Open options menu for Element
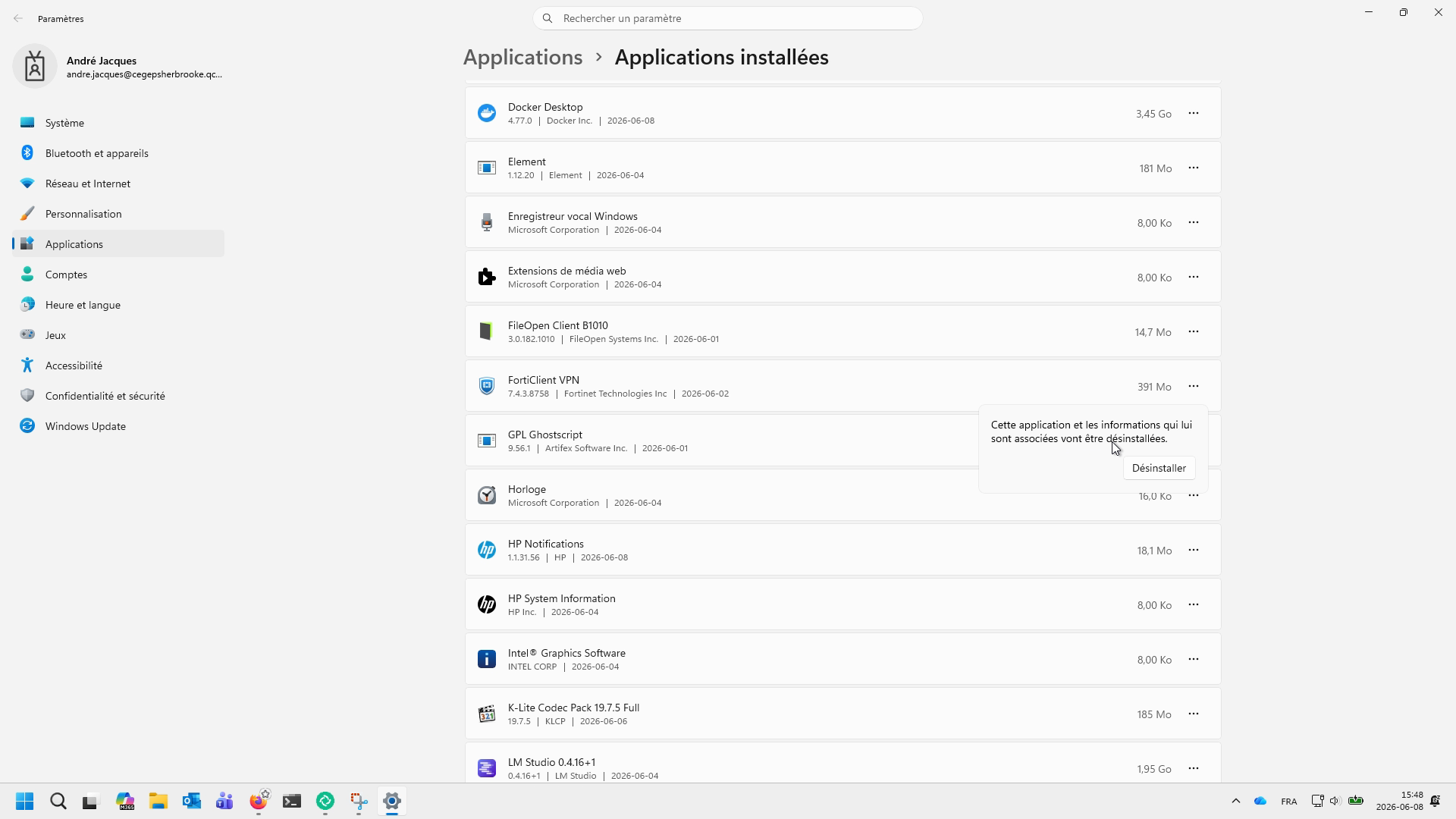This screenshot has width=1456, height=819. point(1194,168)
